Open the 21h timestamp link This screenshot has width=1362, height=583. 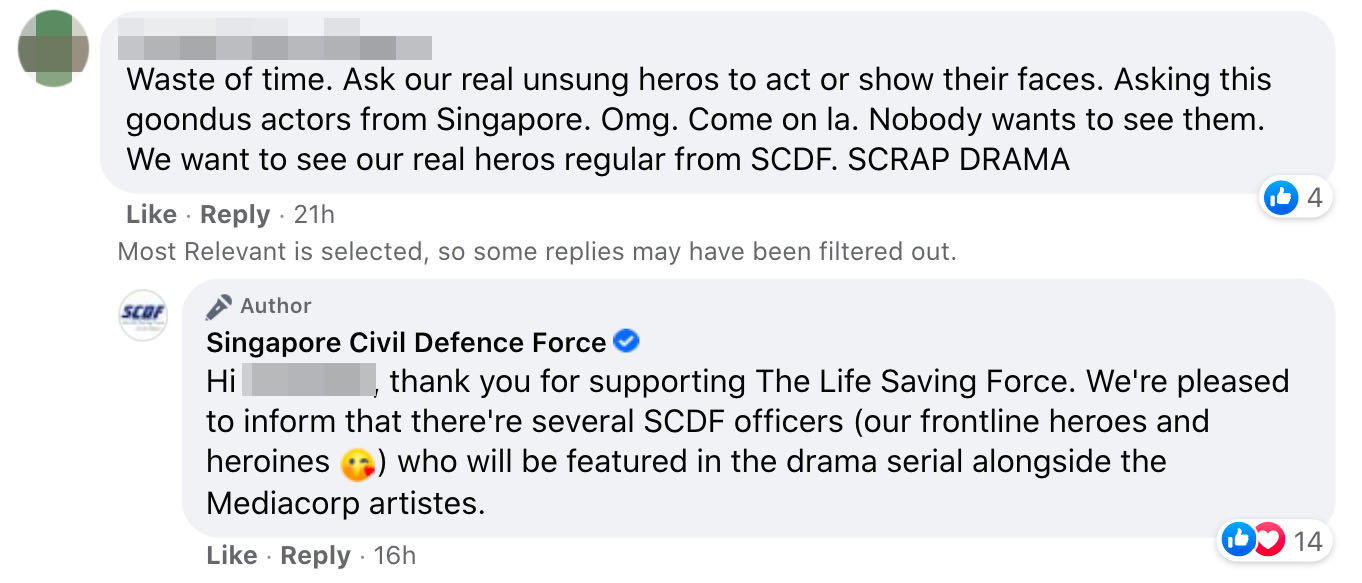314,214
